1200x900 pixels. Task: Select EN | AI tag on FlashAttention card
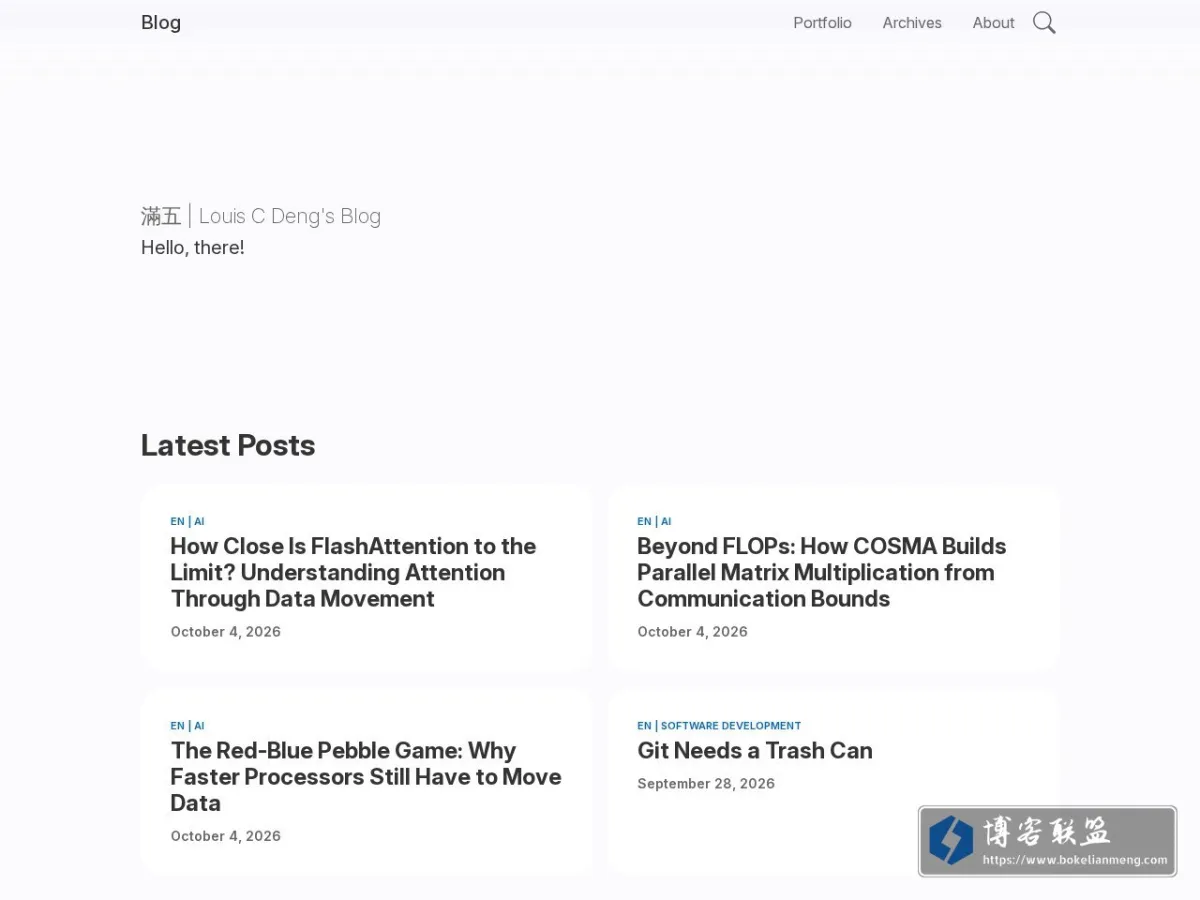click(x=187, y=521)
